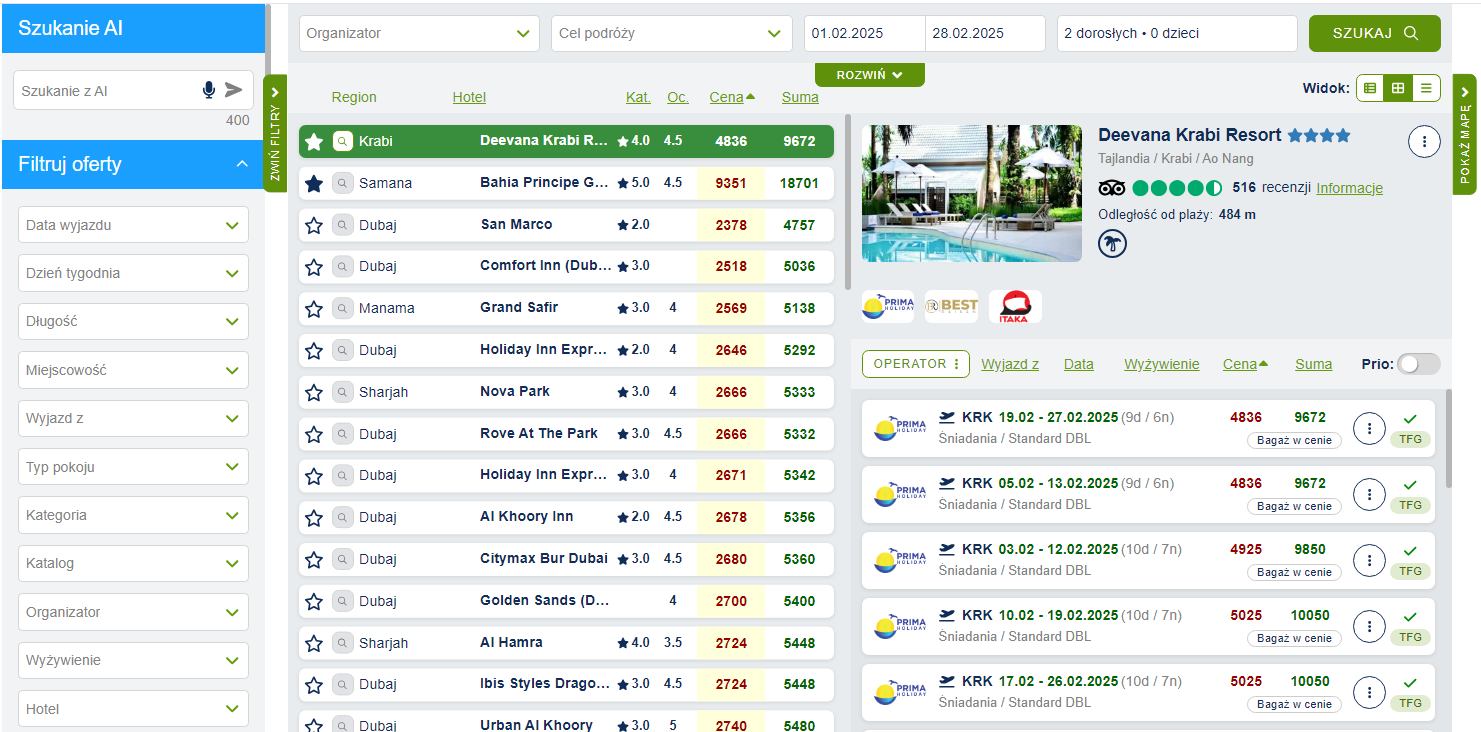Screen dimensions: 1481x732
Task: Click the Deevana Krabi Resort photo thumbnail
Action: (971, 193)
